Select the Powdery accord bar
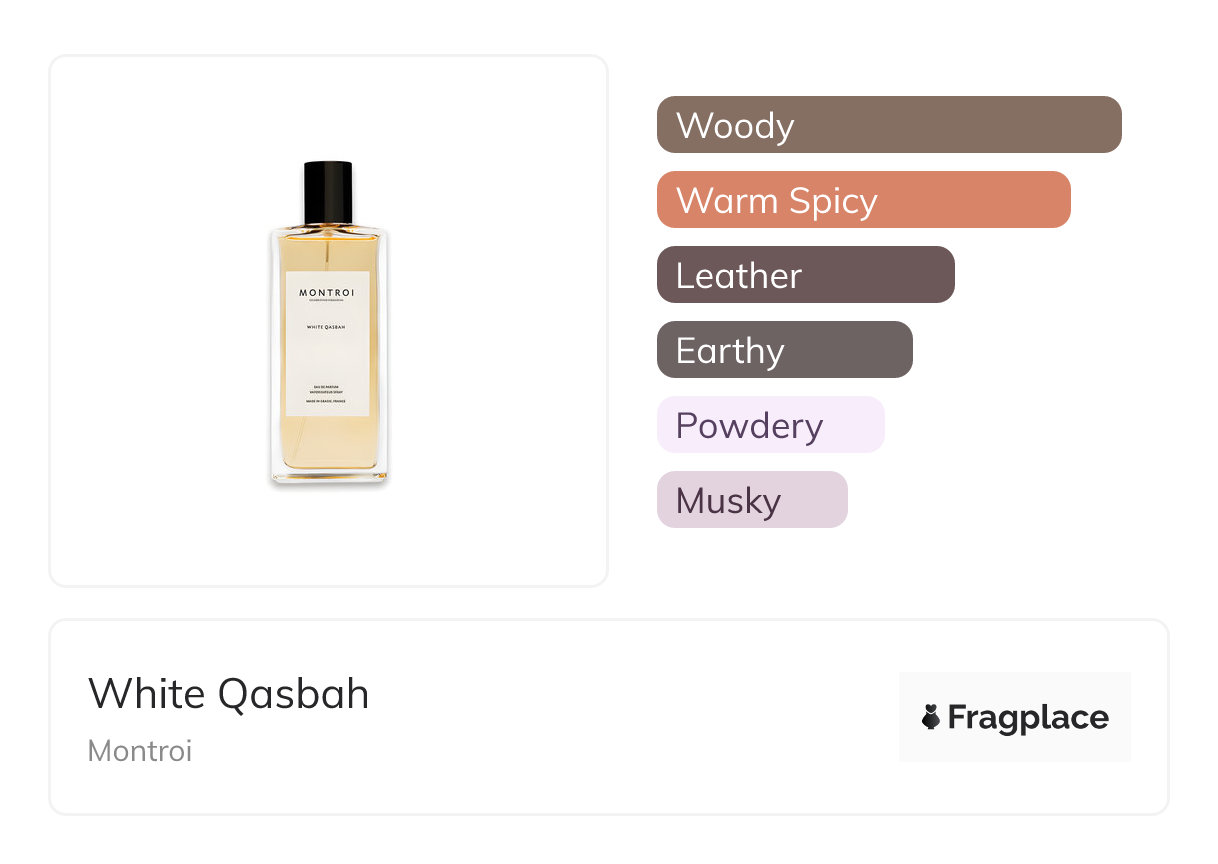 pyautogui.click(x=770, y=425)
